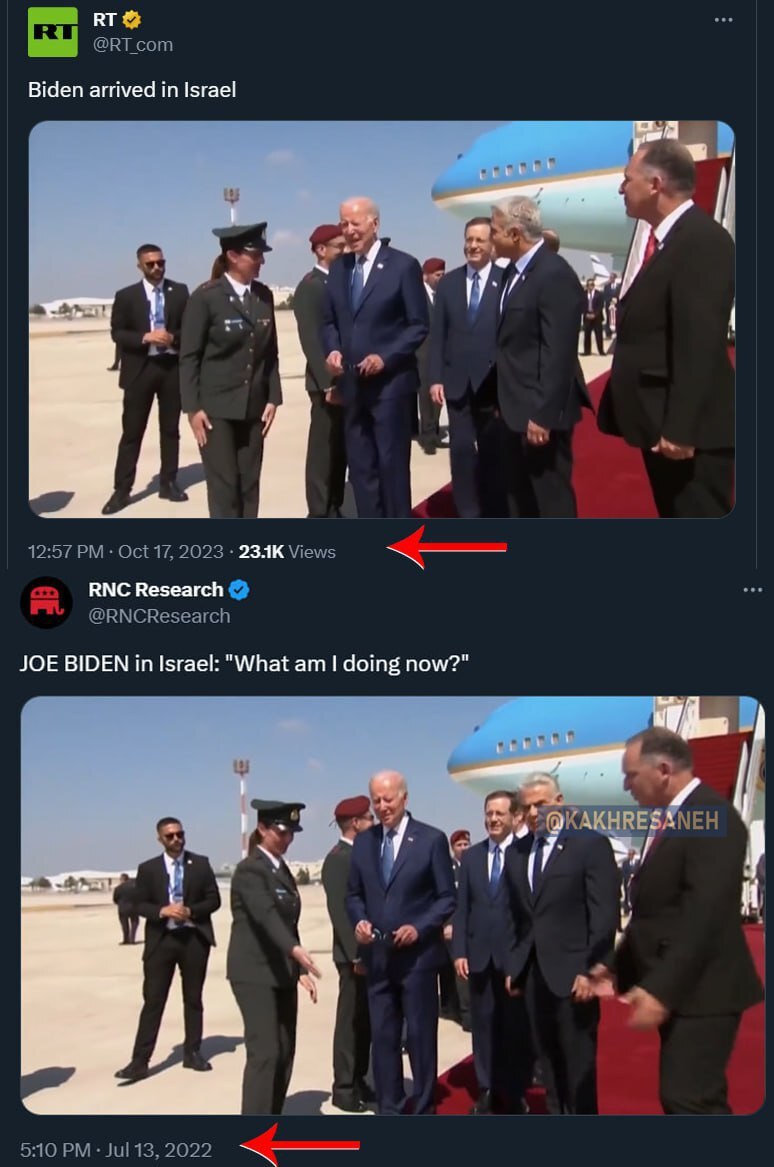Click the @KAKHRESANEH watermark on the video
The width and height of the screenshot is (774, 1167).
point(634,821)
